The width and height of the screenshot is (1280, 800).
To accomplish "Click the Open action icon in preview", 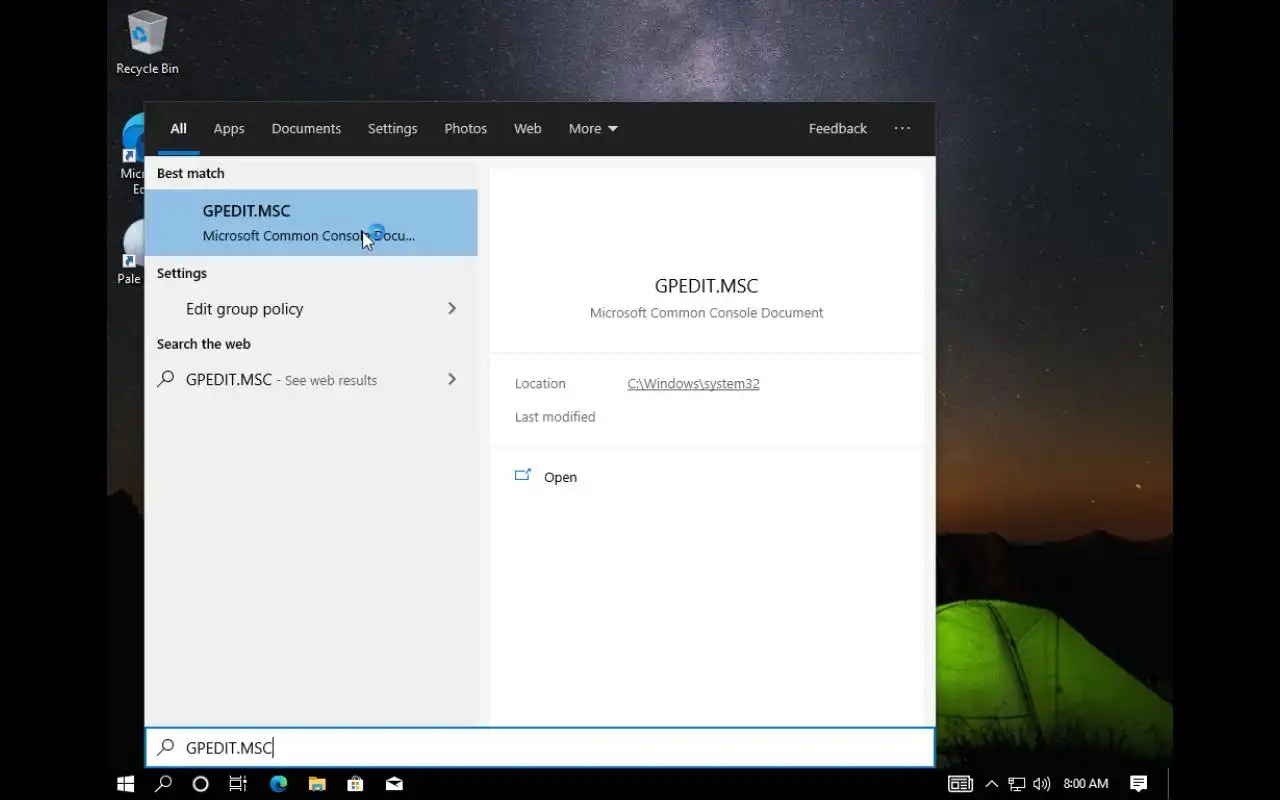I will pos(522,476).
